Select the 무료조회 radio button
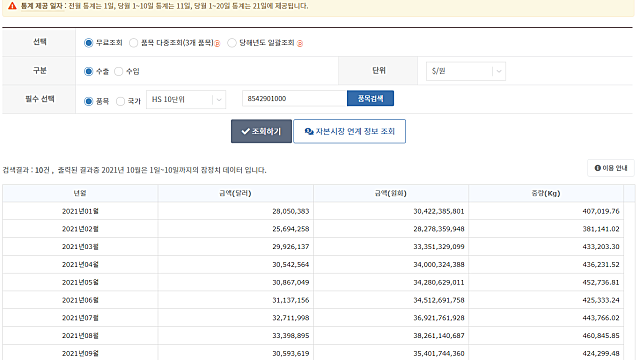This screenshot has height=360, width=640. pos(89,43)
